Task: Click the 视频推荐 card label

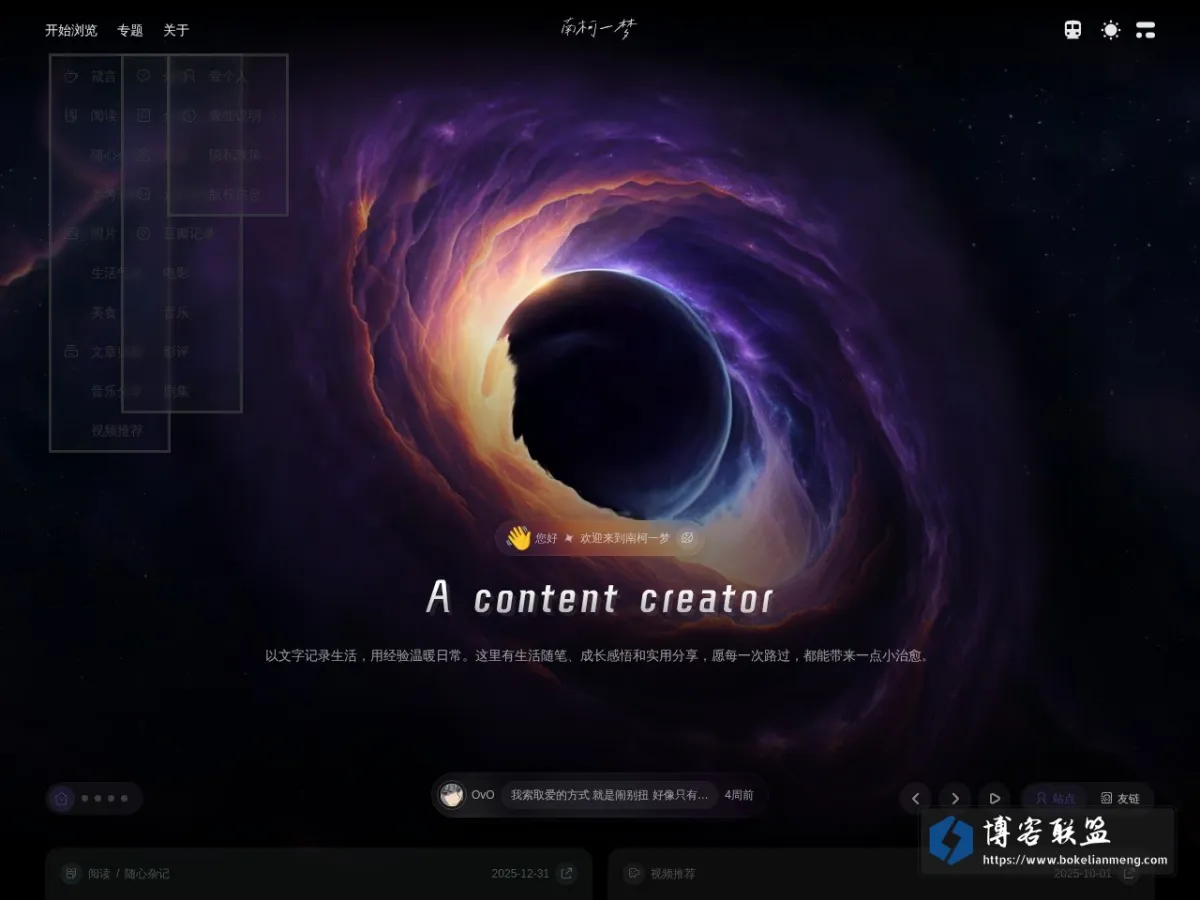Action: point(673,874)
